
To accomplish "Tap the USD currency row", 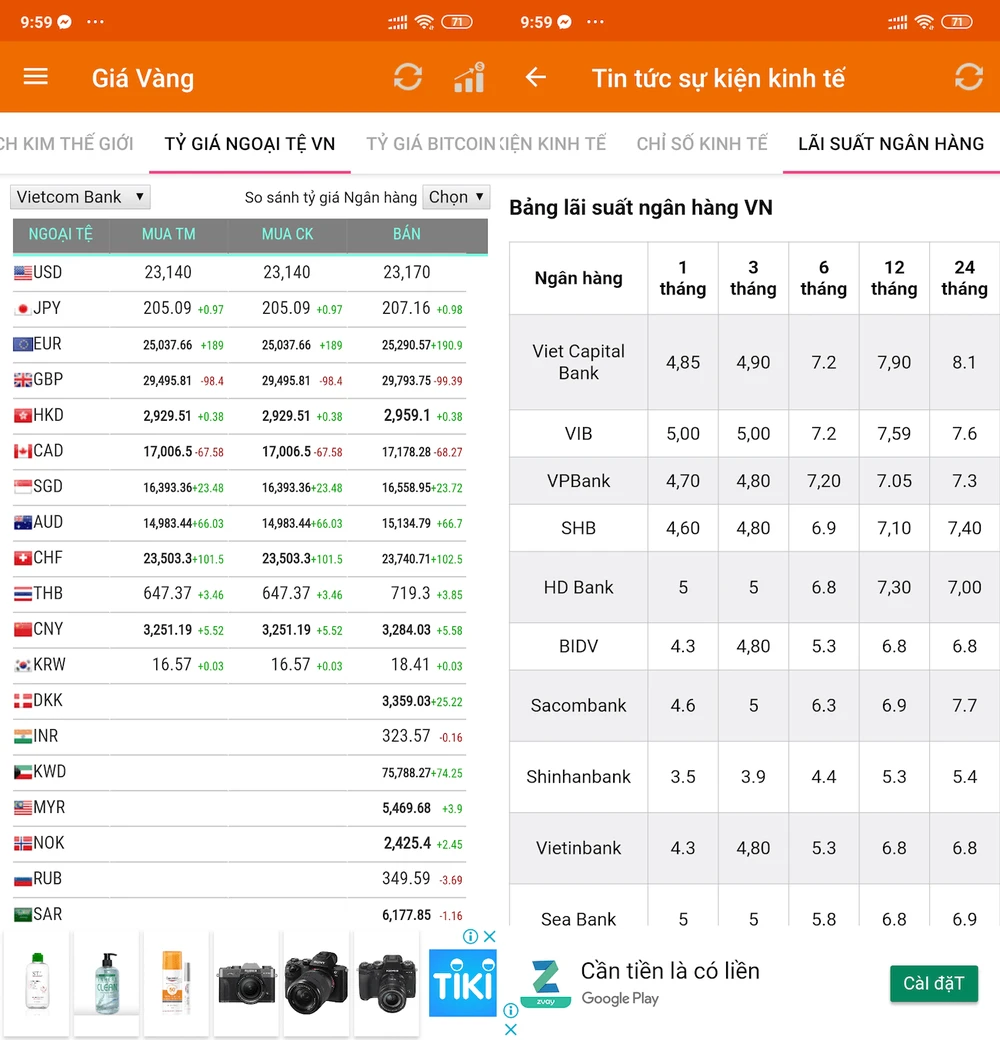I will (240, 272).
